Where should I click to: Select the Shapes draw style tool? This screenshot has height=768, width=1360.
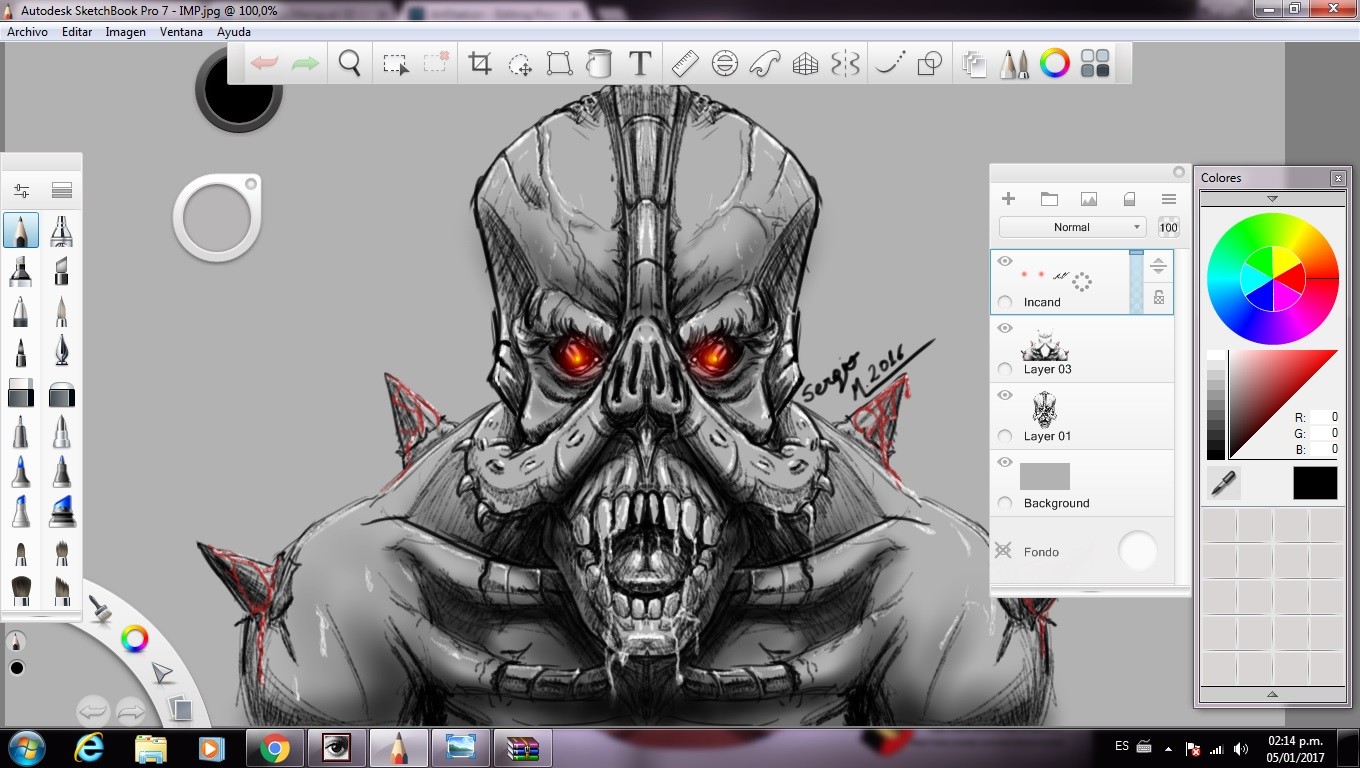tap(930, 64)
